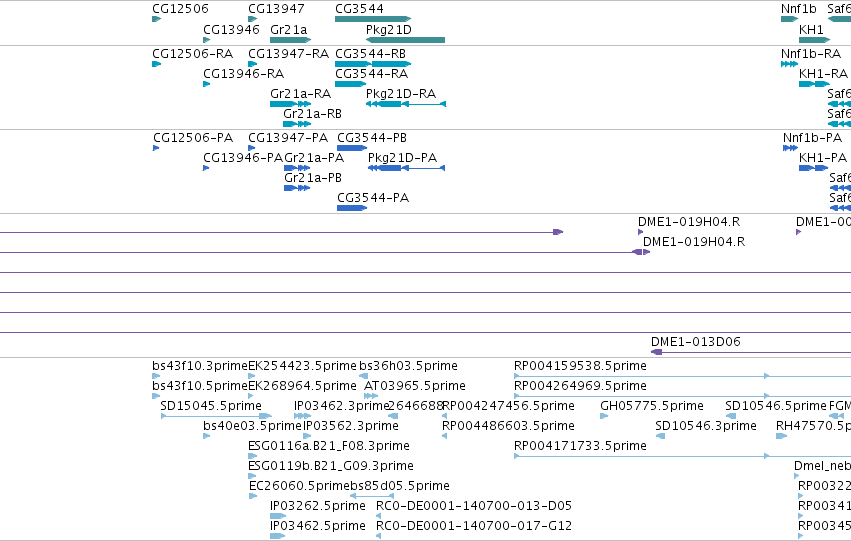Select EST IP03462.3prime

[x=302, y=416]
